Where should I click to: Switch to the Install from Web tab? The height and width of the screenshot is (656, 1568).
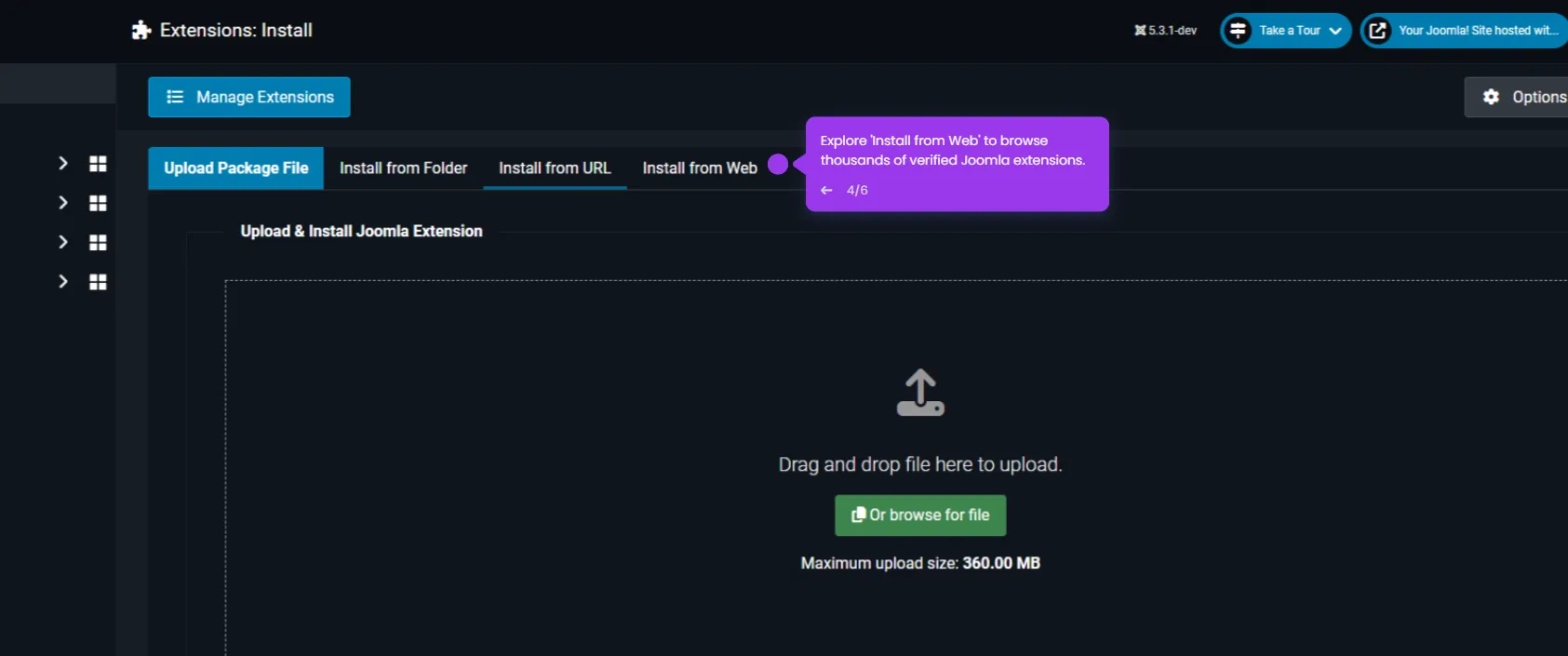click(x=700, y=168)
